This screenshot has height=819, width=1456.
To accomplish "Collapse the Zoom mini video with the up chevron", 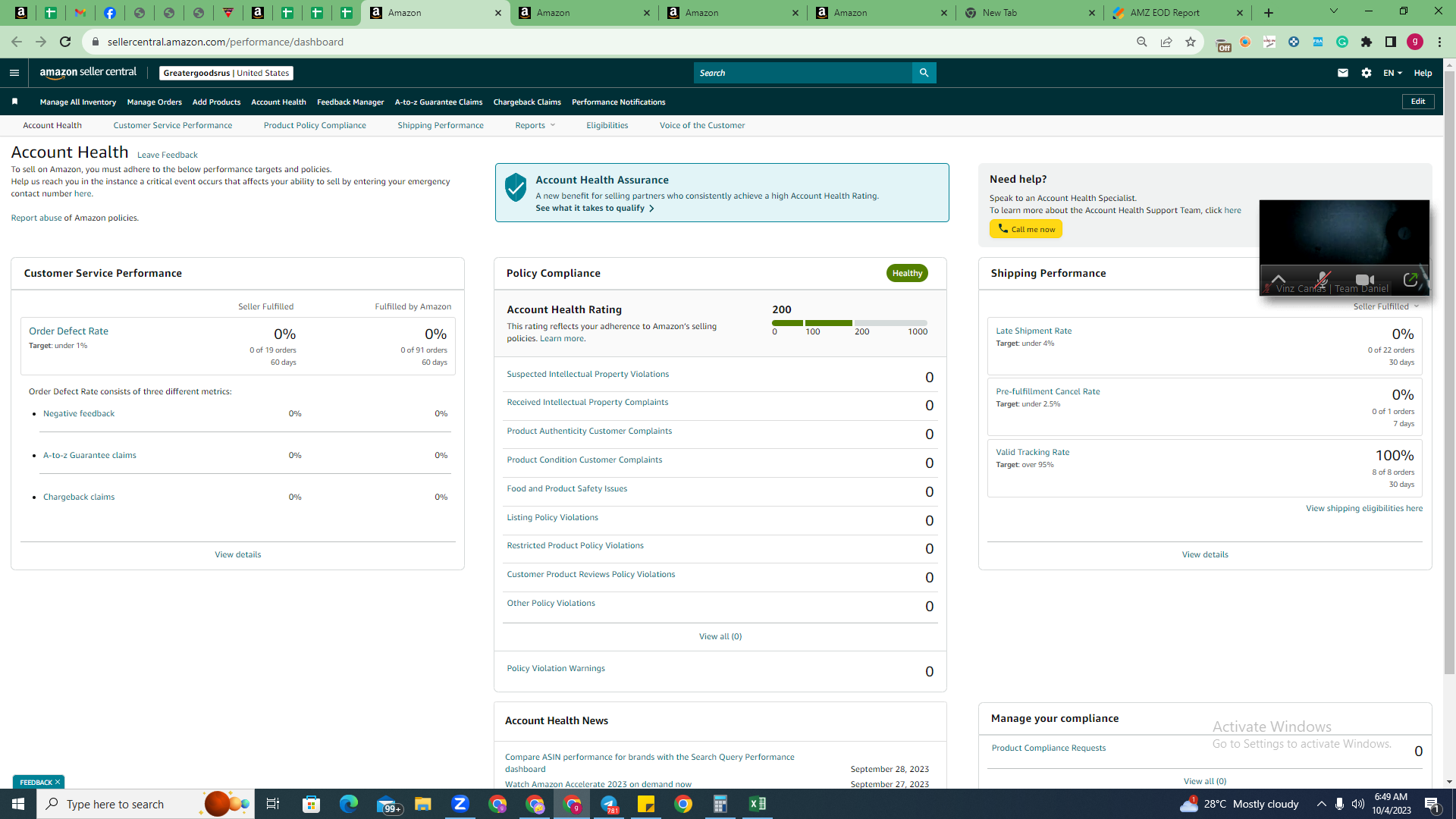I will [1279, 280].
